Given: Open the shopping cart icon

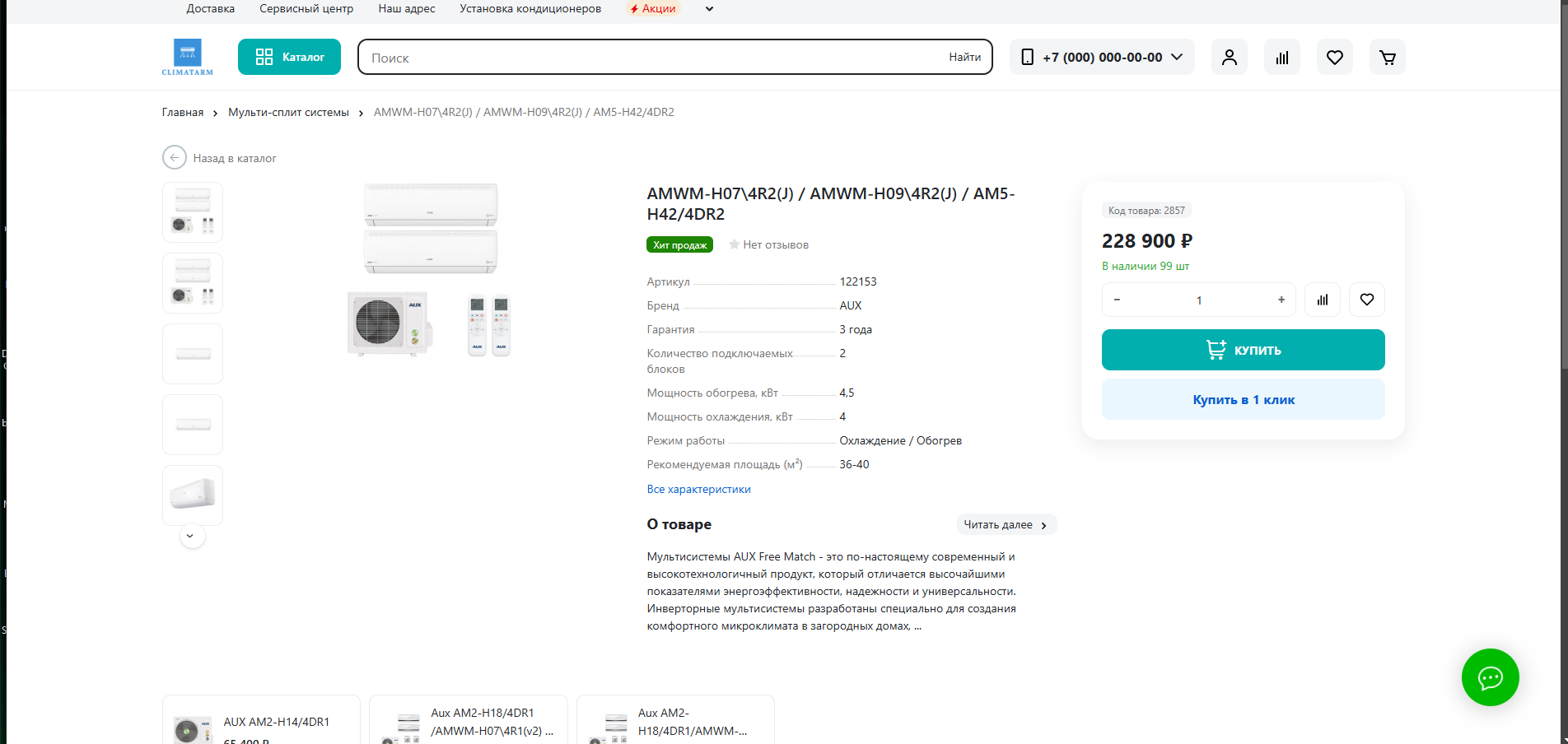Looking at the screenshot, I should (x=1387, y=58).
